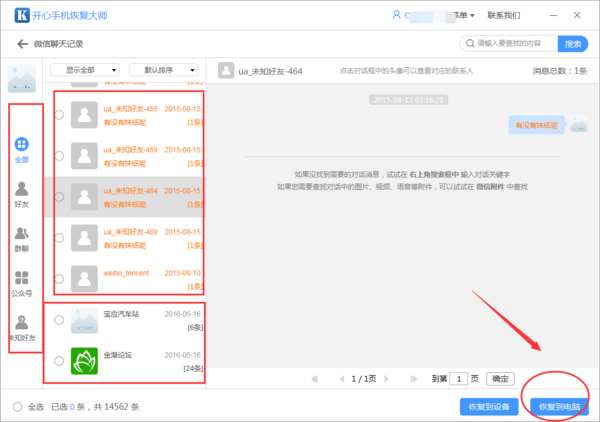Click the 微信聊天记录 page title
The width and height of the screenshot is (600, 422).
pyautogui.click(x=59, y=44)
